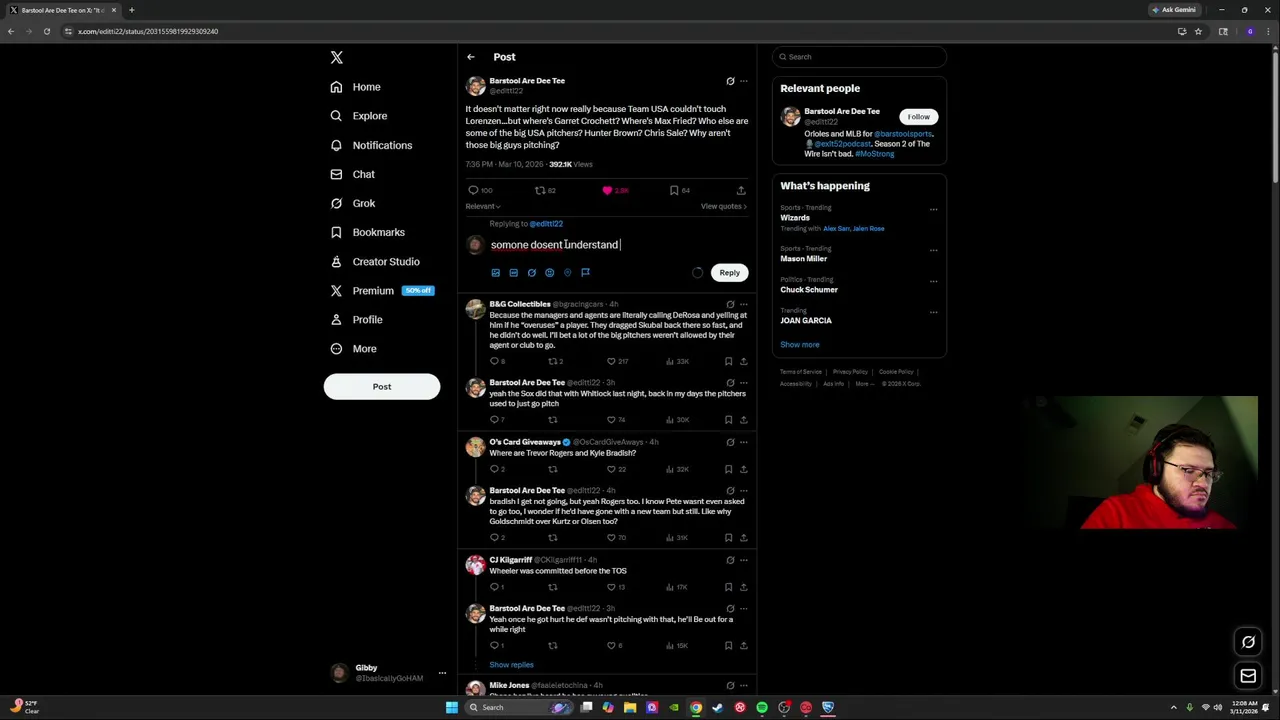Unlike the main post with pink heart
The image size is (1280, 720).
pyautogui.click(x=617, y=190)
